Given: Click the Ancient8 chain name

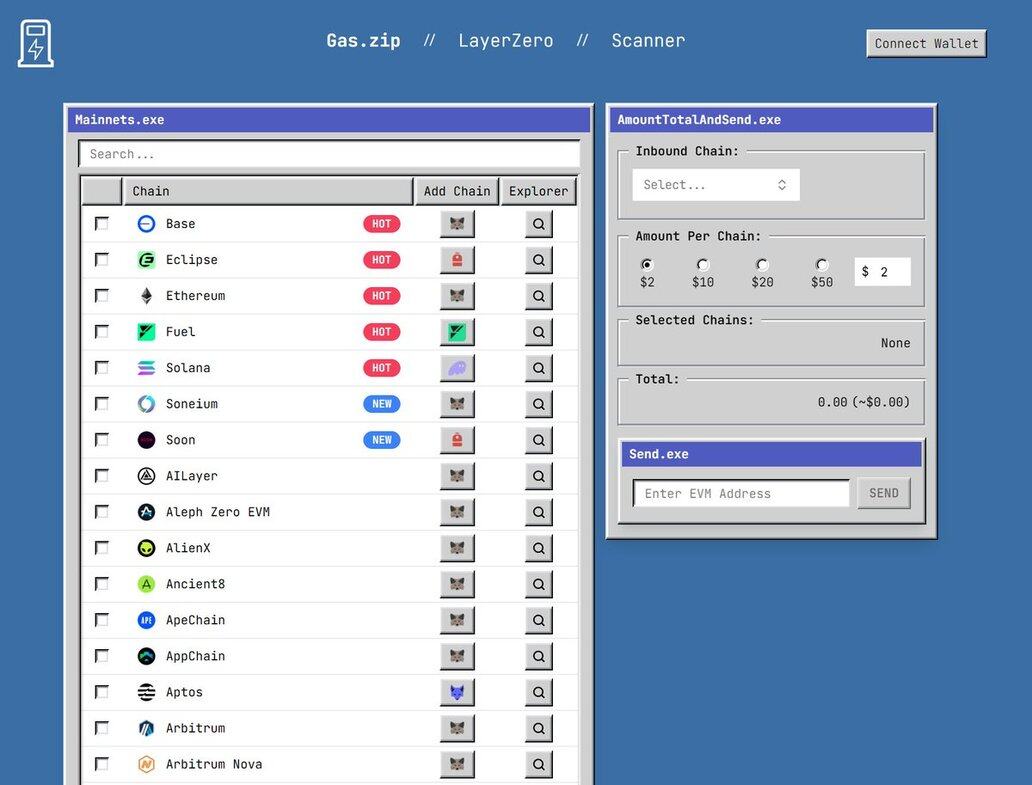Looking at the screenshot, I should pos(195,584).
